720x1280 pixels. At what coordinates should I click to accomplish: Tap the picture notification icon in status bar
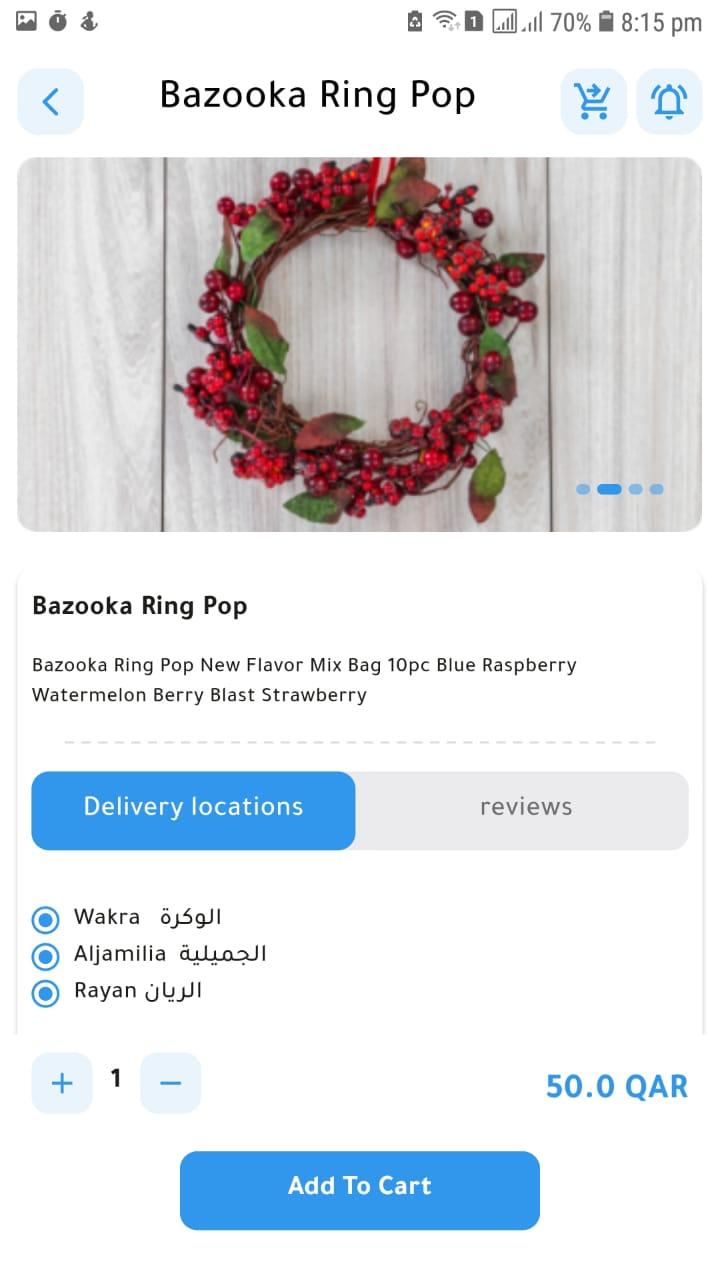pos(26,20)
